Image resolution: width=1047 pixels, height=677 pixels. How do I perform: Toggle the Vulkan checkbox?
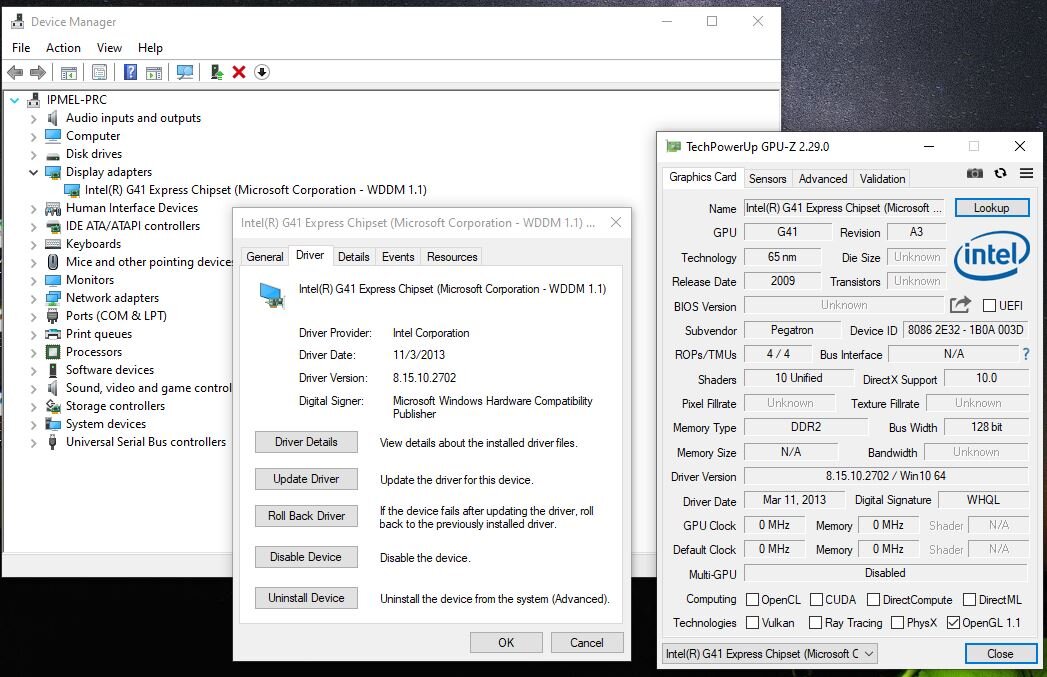[752, 623]
